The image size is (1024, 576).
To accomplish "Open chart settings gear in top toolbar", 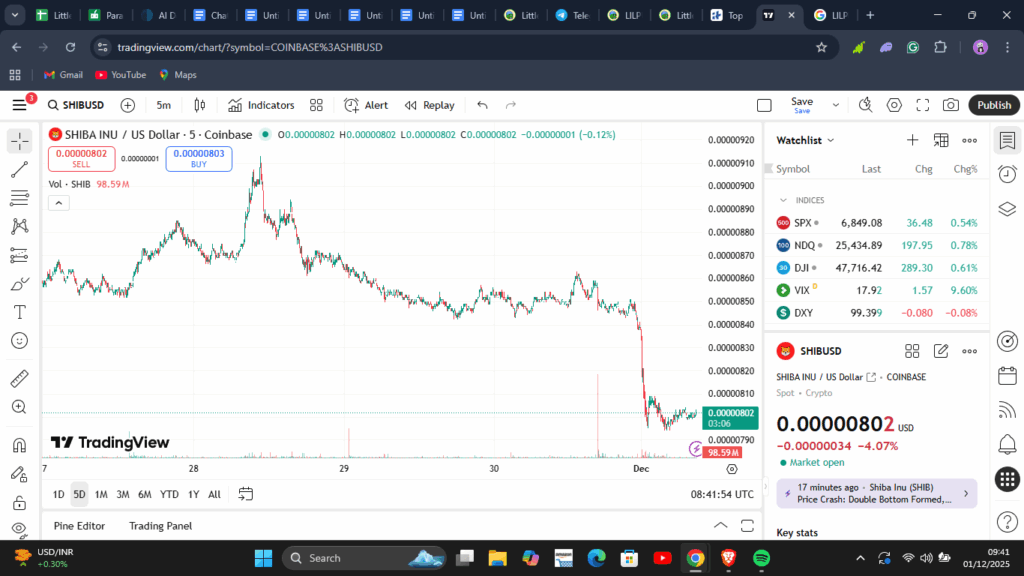I will (894, 105).
